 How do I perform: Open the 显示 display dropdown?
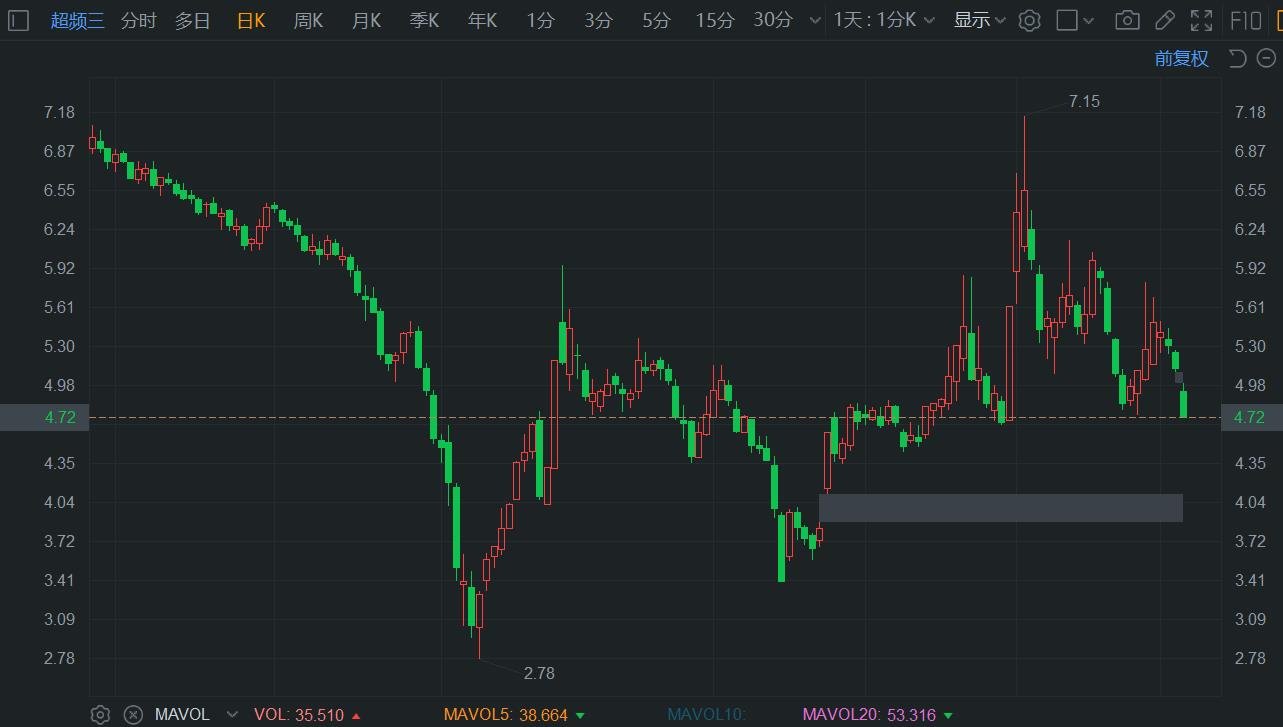(980, 20)
